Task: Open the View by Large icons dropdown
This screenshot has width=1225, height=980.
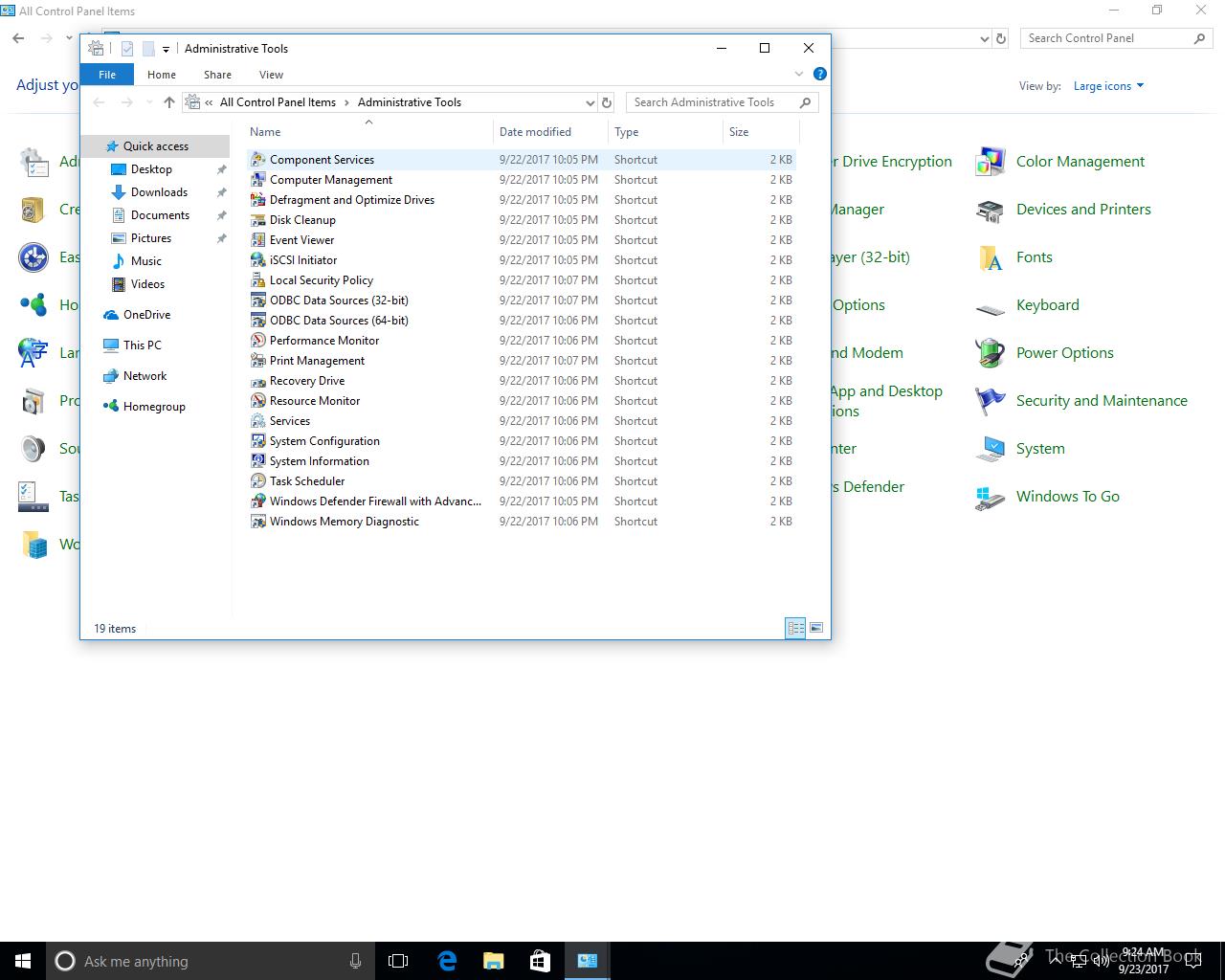Action: pos(1108,86)
